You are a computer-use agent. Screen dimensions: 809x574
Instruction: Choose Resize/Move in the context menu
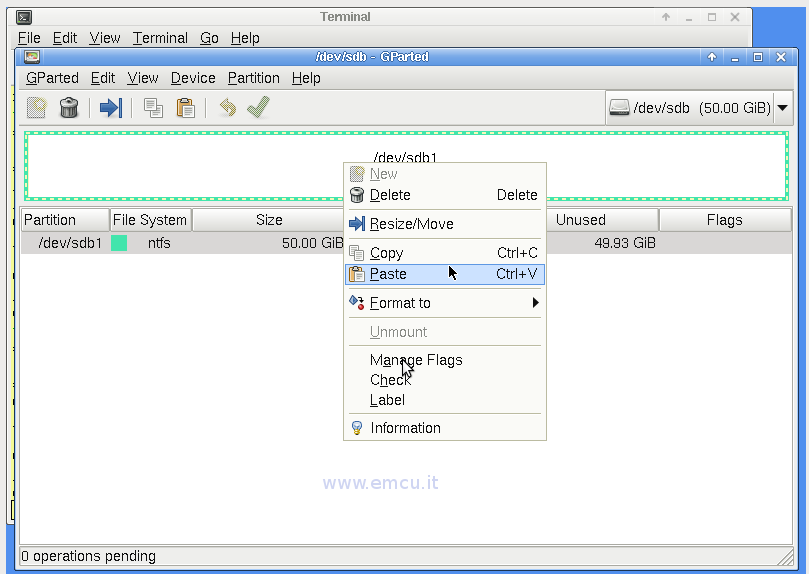(x=445, y=224)
